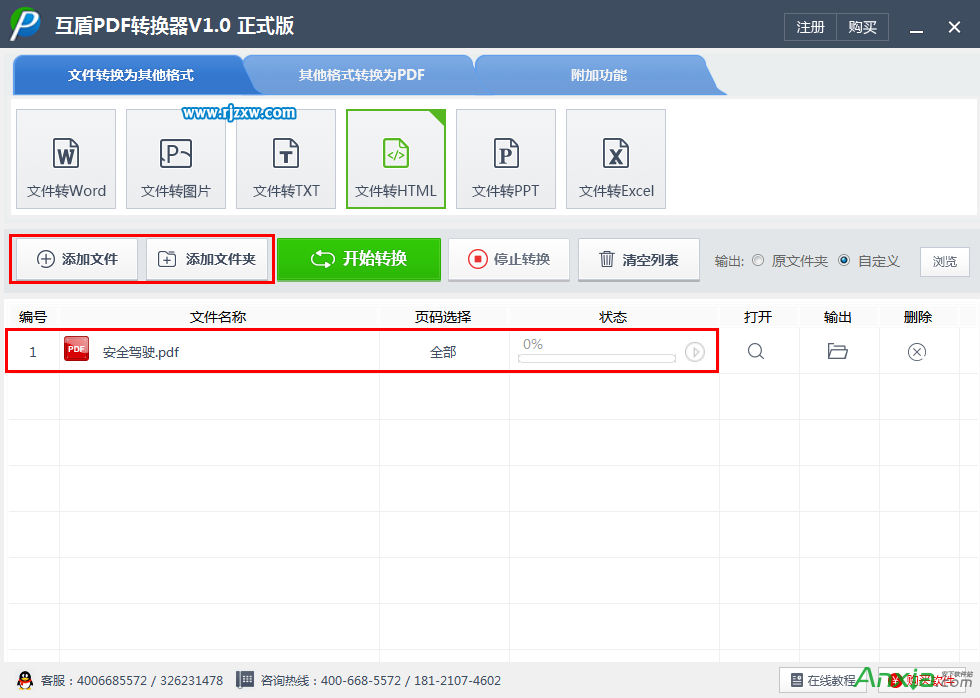
Task: Browse for output folder with 浏览
Action: [944, 261]
